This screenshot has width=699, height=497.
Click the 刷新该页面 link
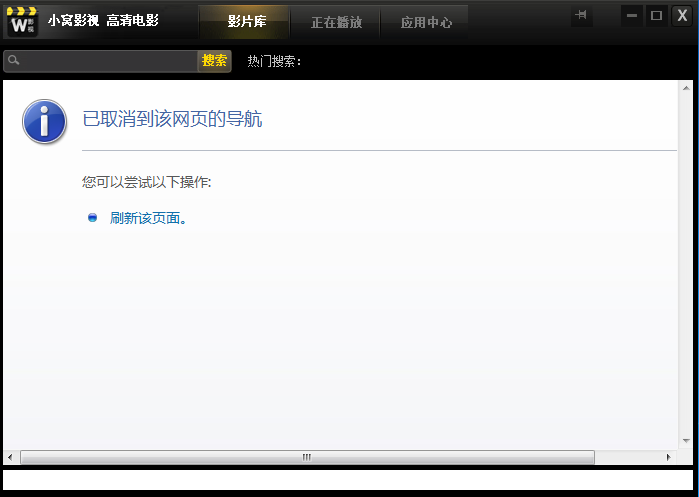[147, 217]
